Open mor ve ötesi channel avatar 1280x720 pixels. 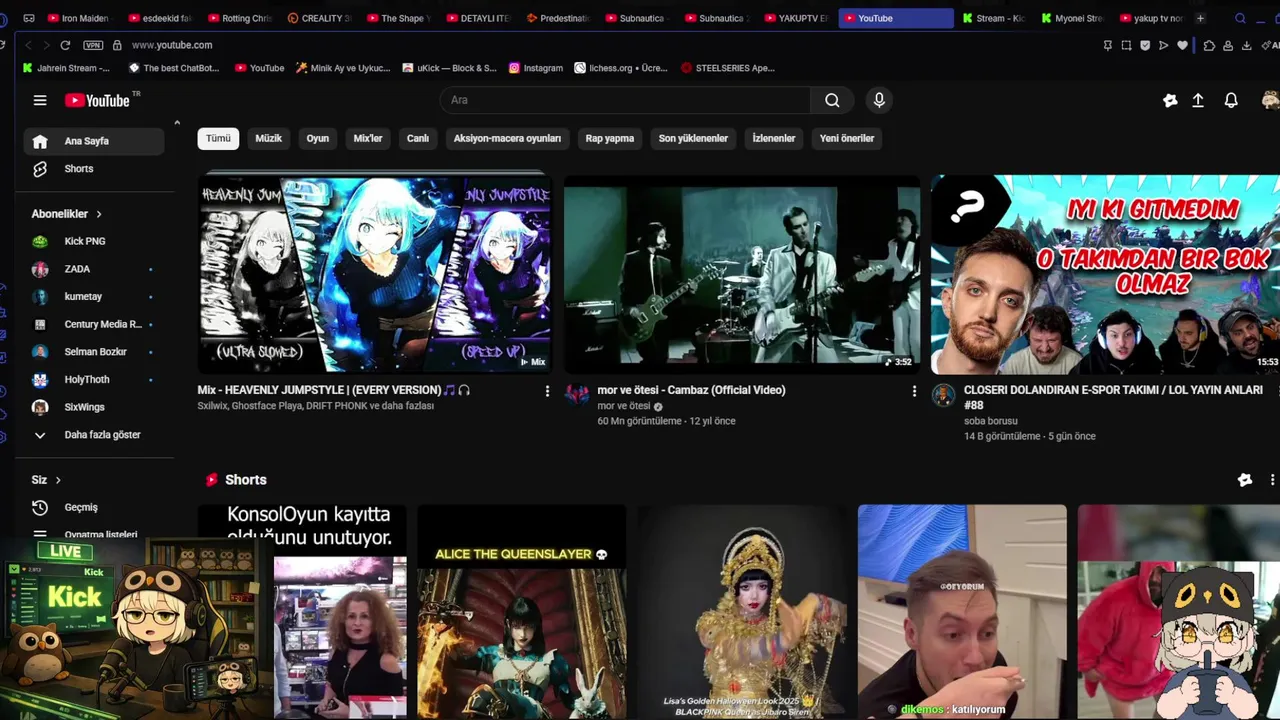tap(577, 395)
